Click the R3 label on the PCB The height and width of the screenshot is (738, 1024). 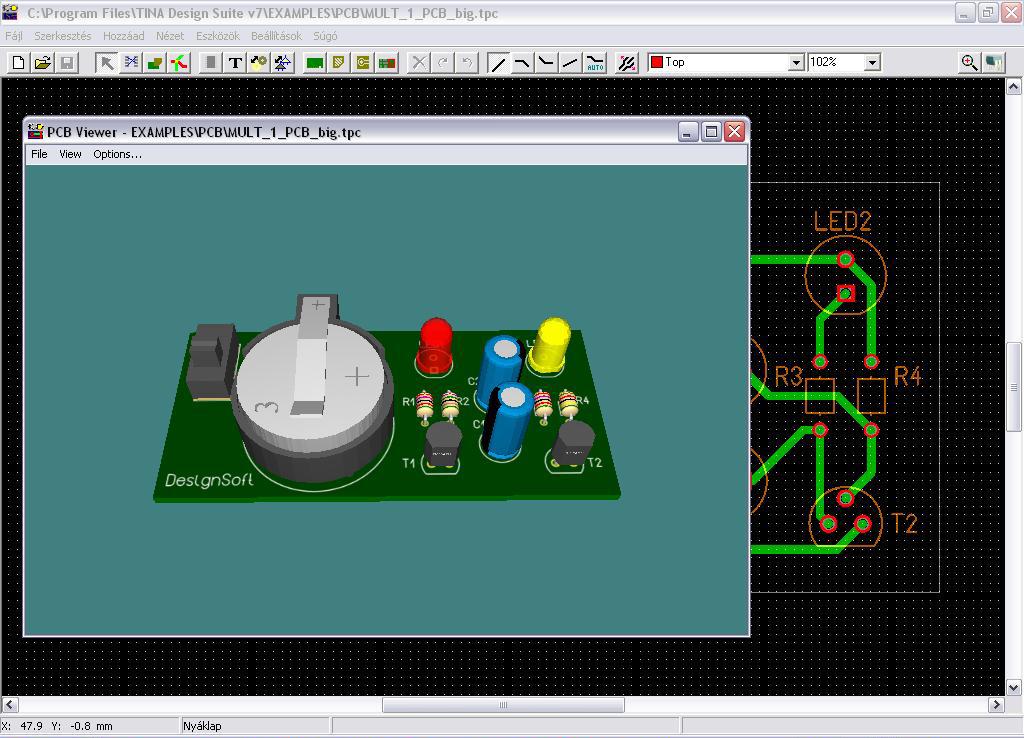point(788,376)
